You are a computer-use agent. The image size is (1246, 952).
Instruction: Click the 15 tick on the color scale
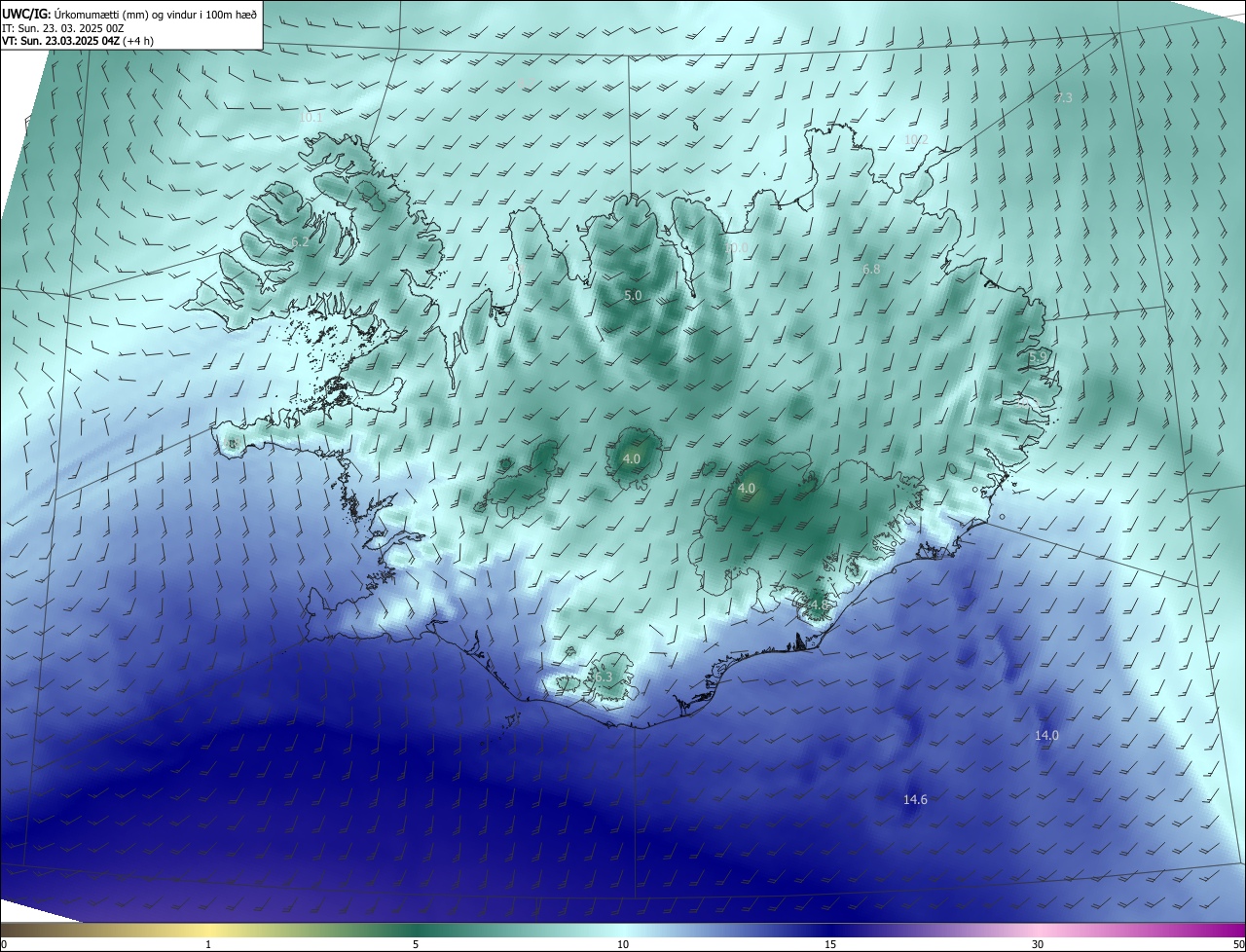click(x=830, y=944)
